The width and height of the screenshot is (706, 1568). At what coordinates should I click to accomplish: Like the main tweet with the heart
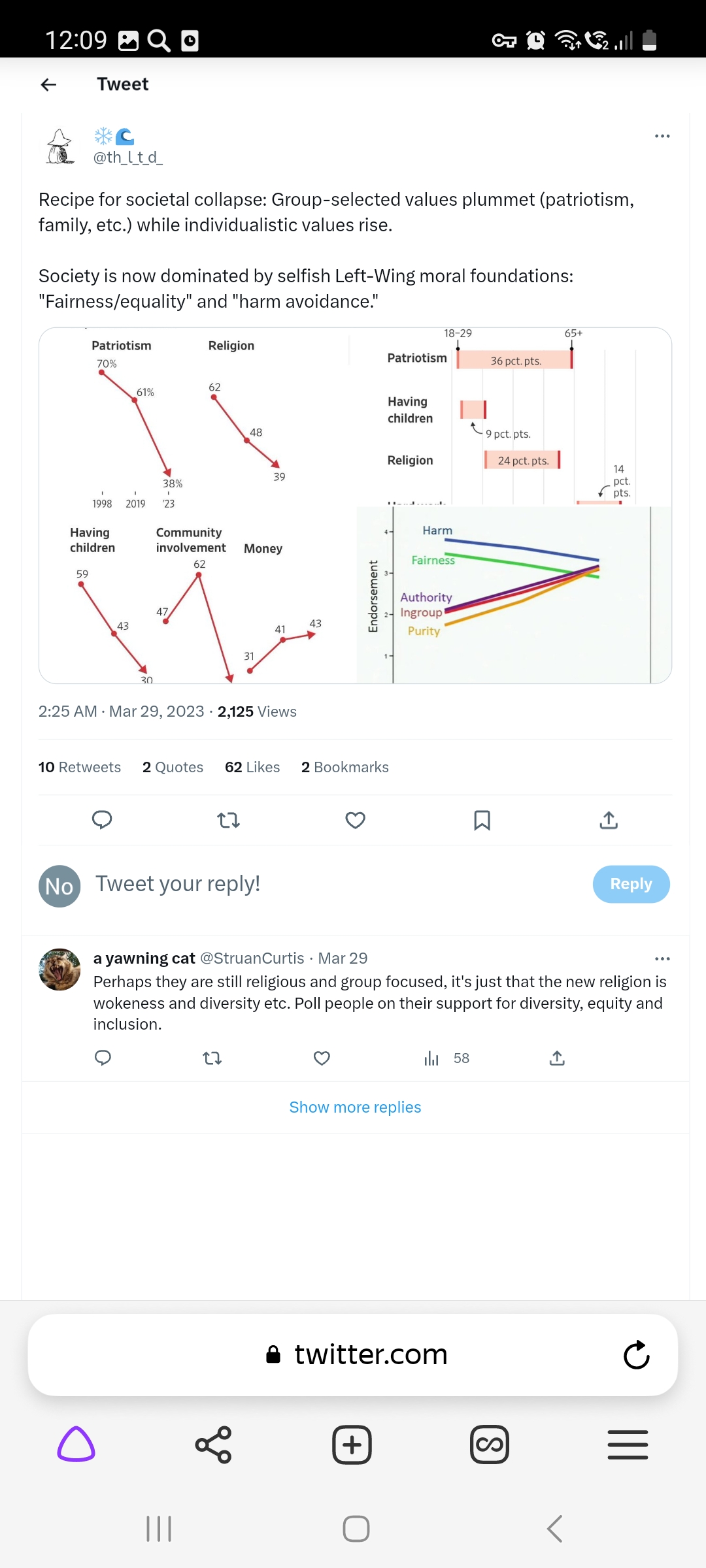(x=355, y=819)
